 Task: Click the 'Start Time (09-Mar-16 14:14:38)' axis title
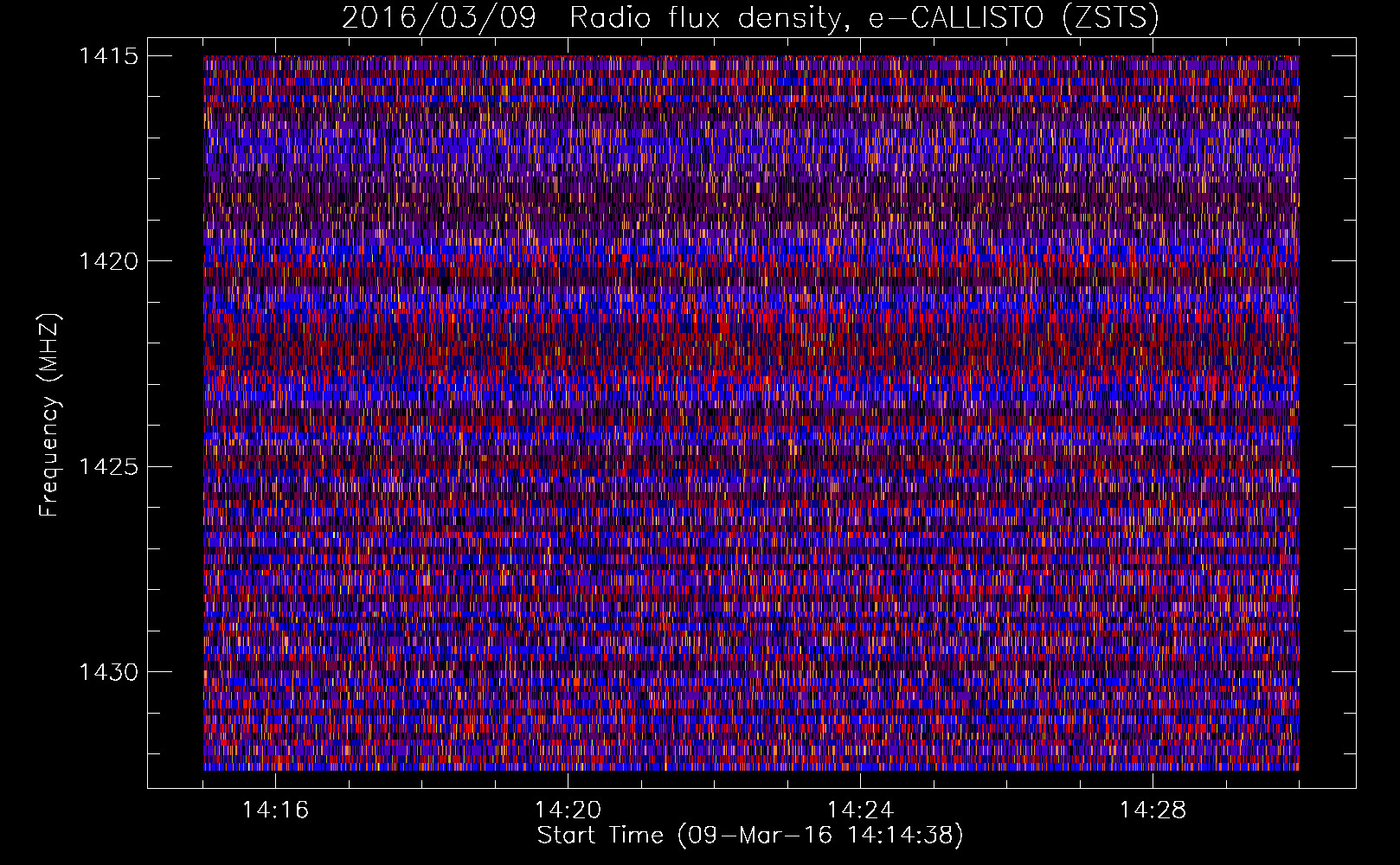pos(750,836)
